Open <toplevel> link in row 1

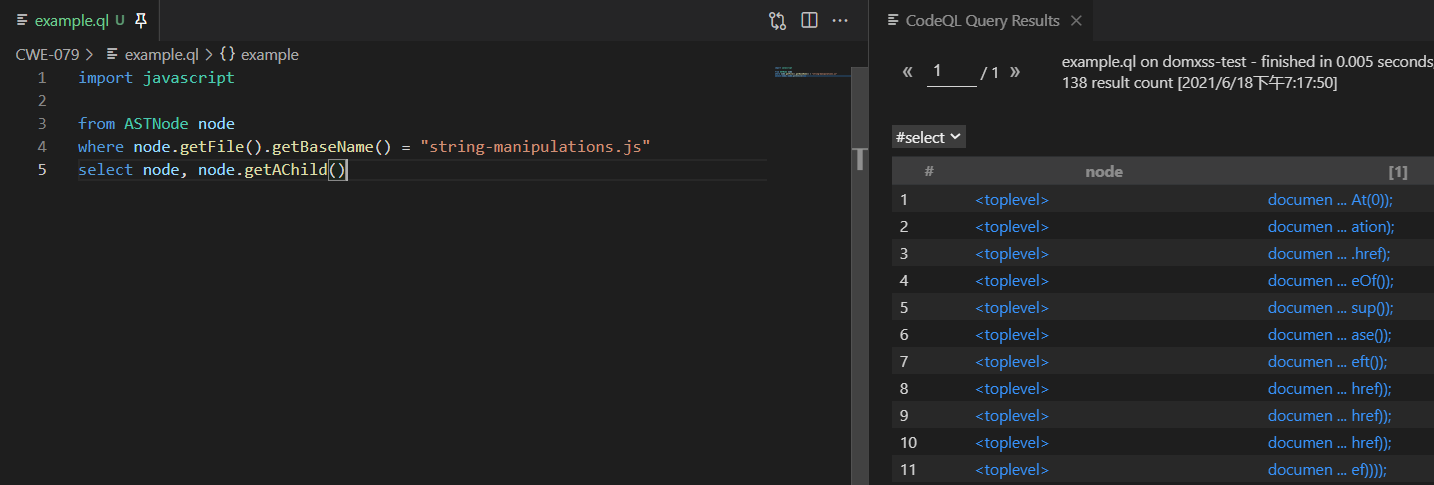pos(1012,200)
